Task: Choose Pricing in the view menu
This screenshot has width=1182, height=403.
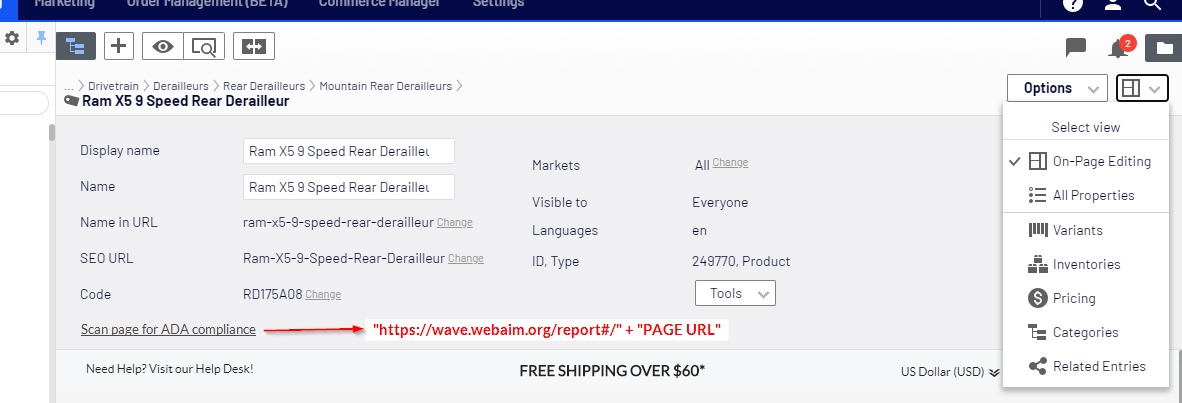Action: (x=1074, y=298)
